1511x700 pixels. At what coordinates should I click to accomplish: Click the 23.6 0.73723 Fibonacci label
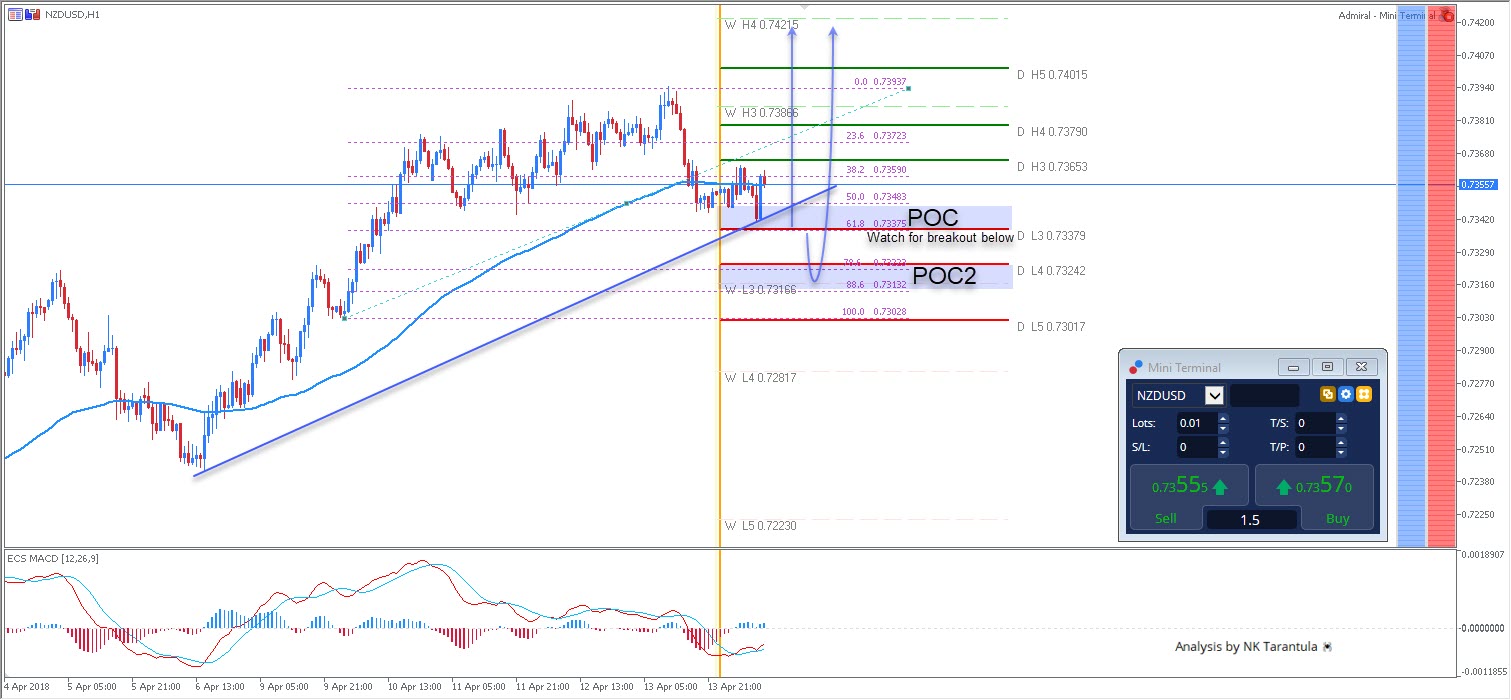[x=877, y=136]
